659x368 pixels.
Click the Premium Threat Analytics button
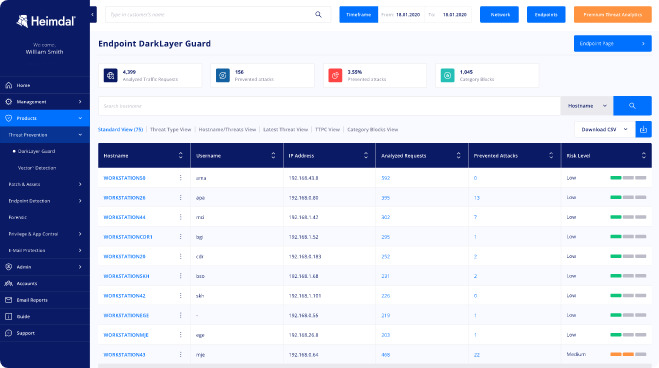coord(612,15)
